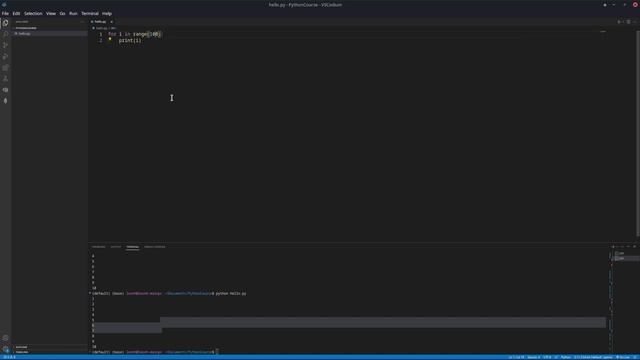Open the Explorer view in activity bar
Viewport: 640px width, 360px height.
tap(5, 23)
